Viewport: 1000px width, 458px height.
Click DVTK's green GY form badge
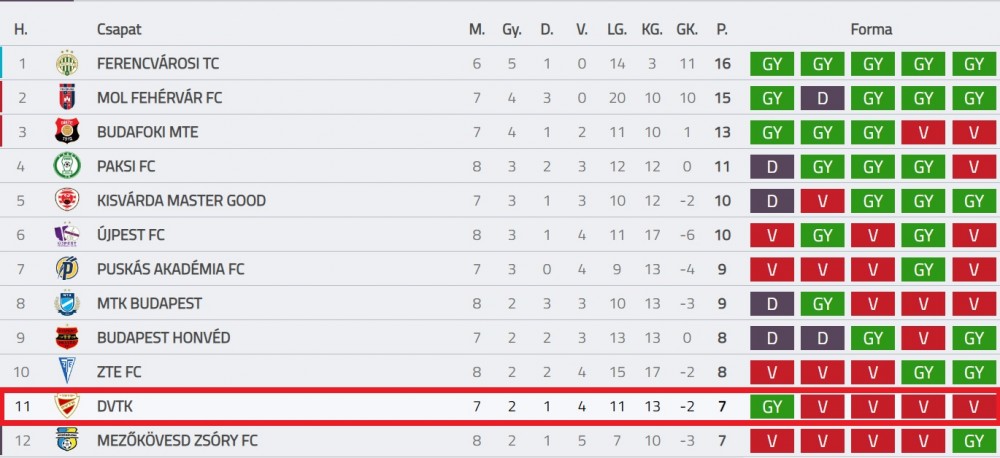(x=772, y=406)
